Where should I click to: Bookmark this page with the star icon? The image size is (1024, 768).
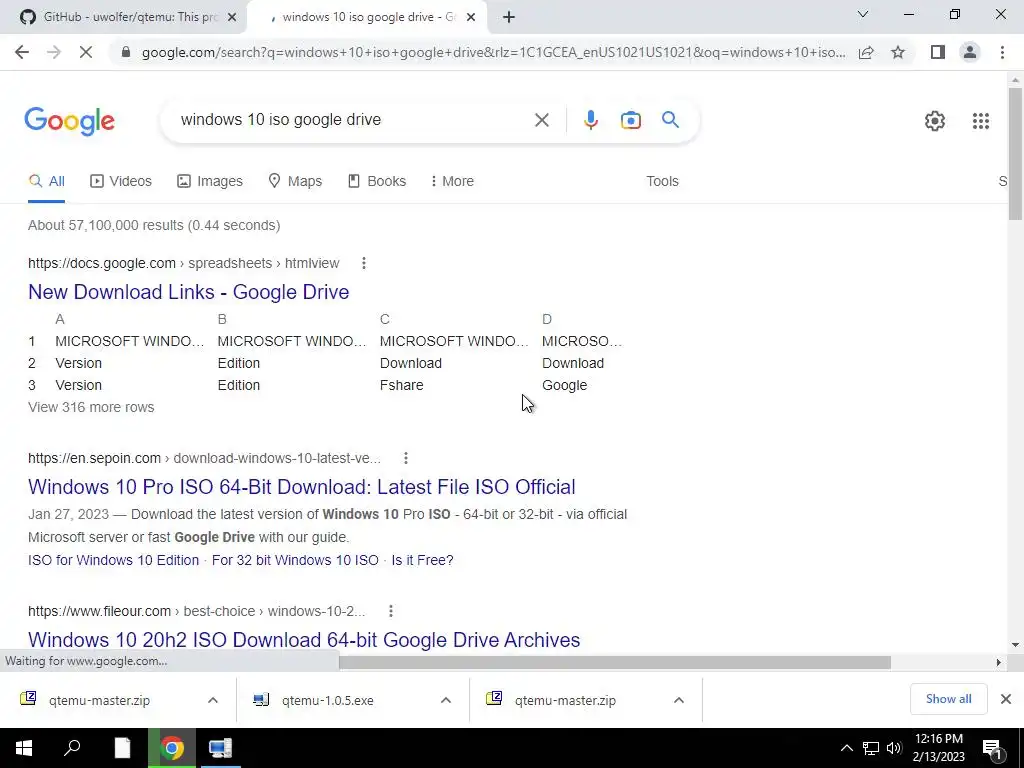[898, 52]
